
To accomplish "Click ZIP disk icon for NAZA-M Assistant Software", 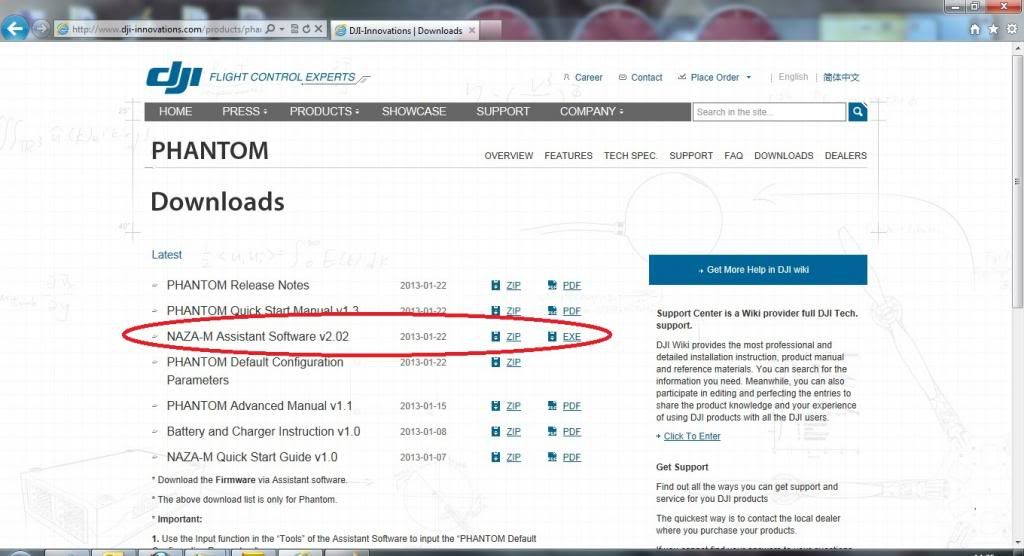I will pyautogui.click(x=496, y=336).
